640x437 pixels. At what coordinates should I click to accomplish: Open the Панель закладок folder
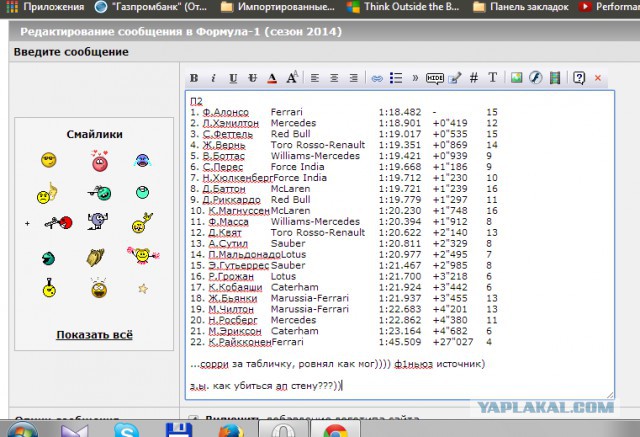(520, 7)
